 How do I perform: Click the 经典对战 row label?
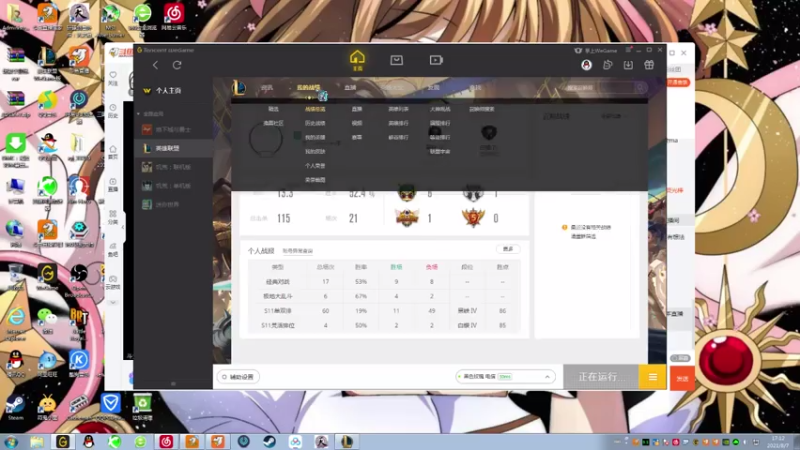[278, 282]
